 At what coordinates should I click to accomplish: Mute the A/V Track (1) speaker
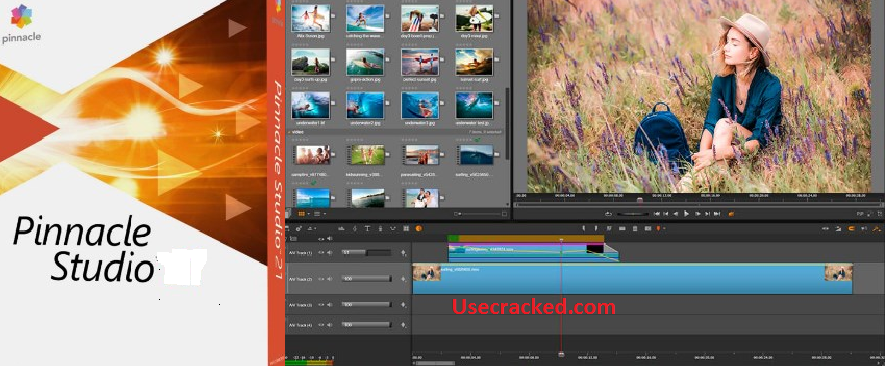coord(330,252)
